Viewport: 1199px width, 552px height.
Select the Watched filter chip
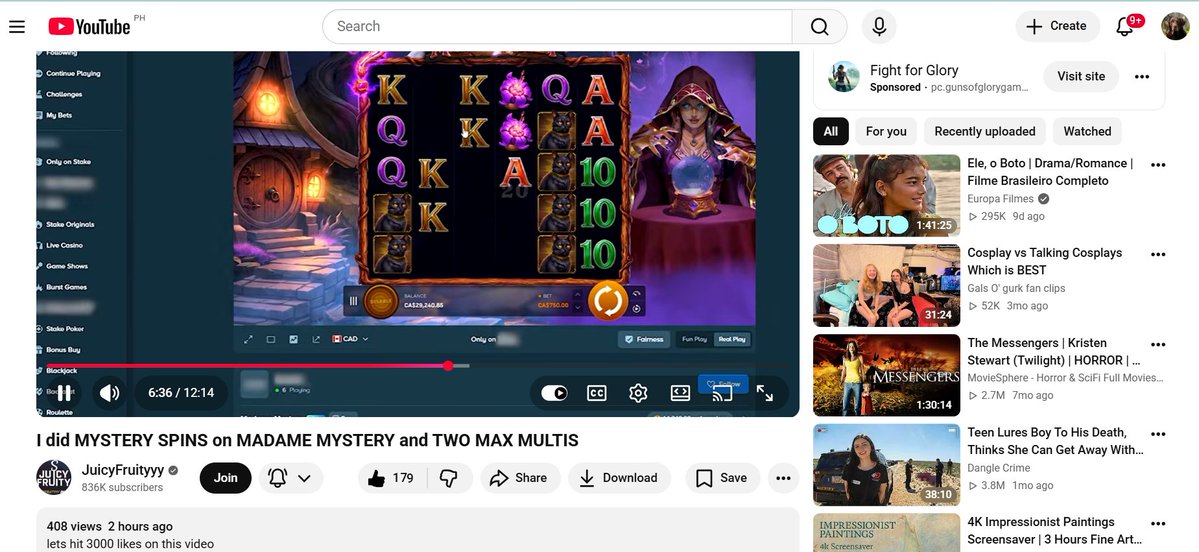[1087, 132]
